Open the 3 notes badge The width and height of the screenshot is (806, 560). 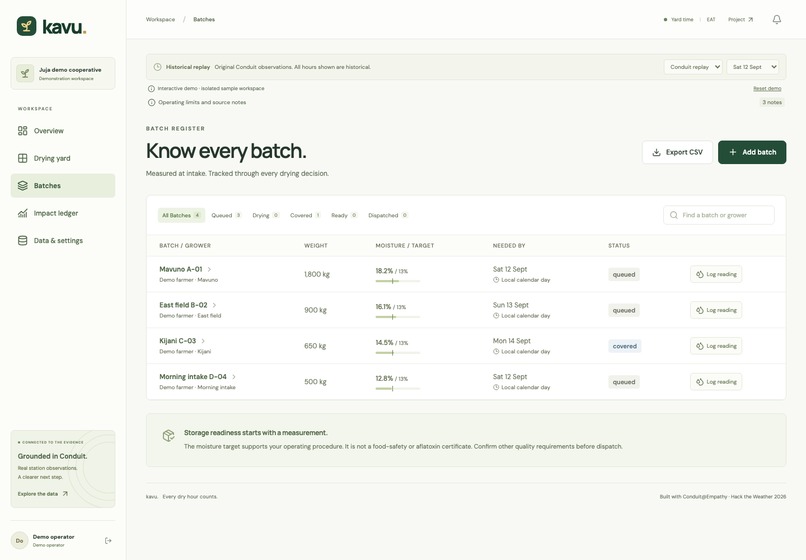(x=772, y=102)
